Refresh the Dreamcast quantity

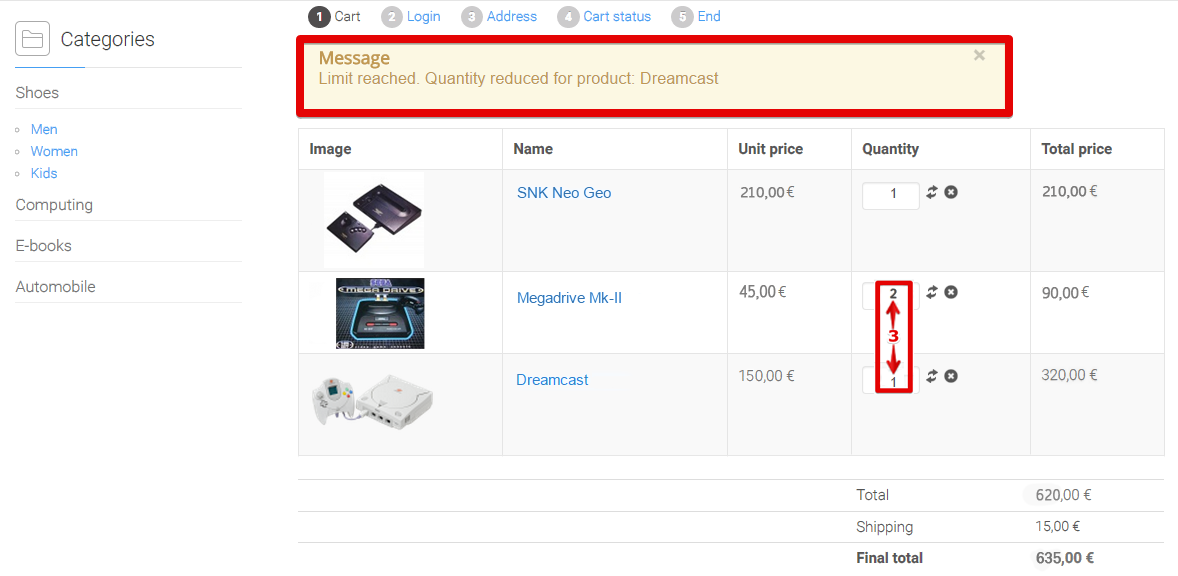pyautogui.click(x=932, y=375)
